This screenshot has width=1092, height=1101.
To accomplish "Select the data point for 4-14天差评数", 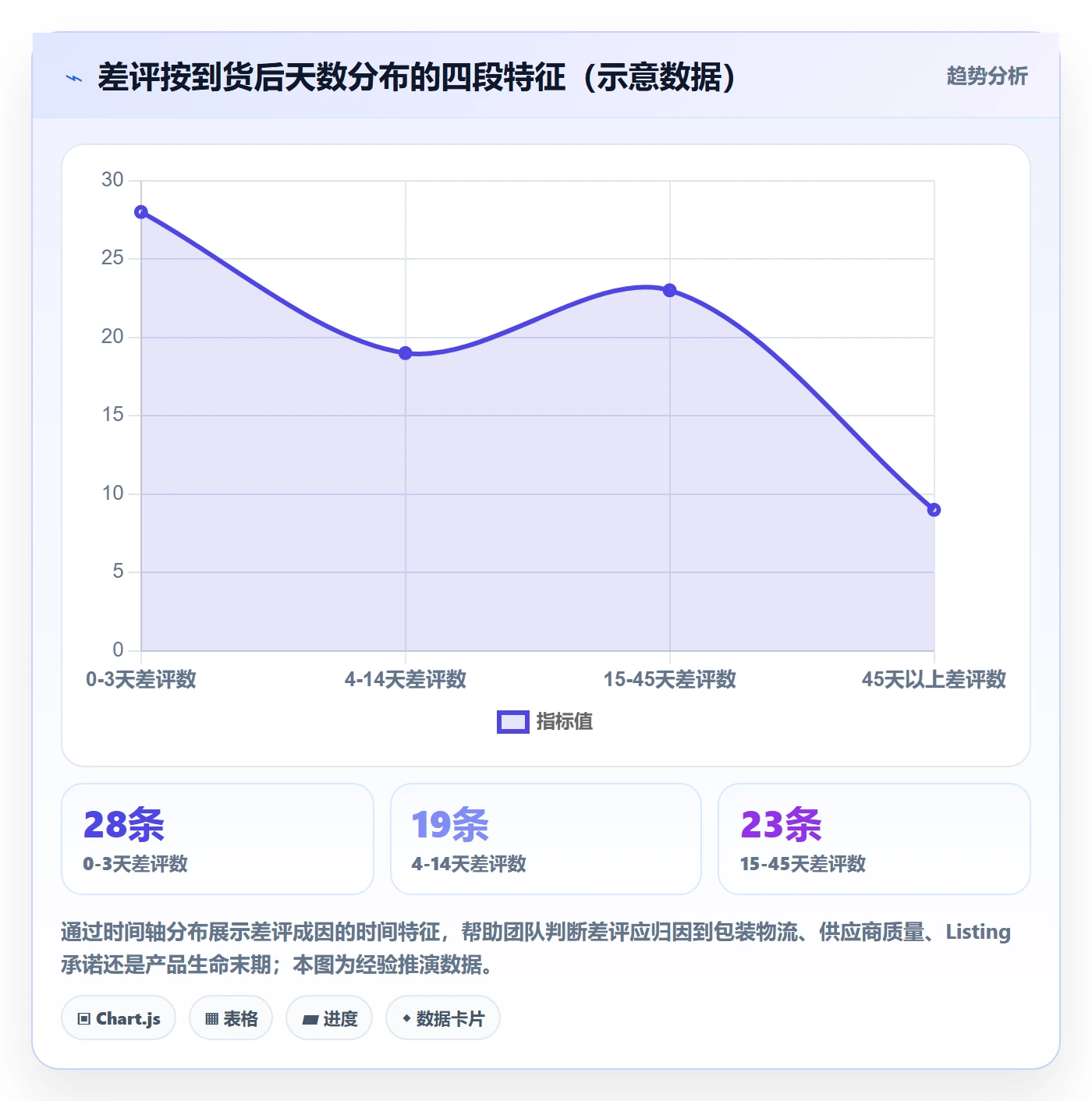I will click(x=406, y=353).
